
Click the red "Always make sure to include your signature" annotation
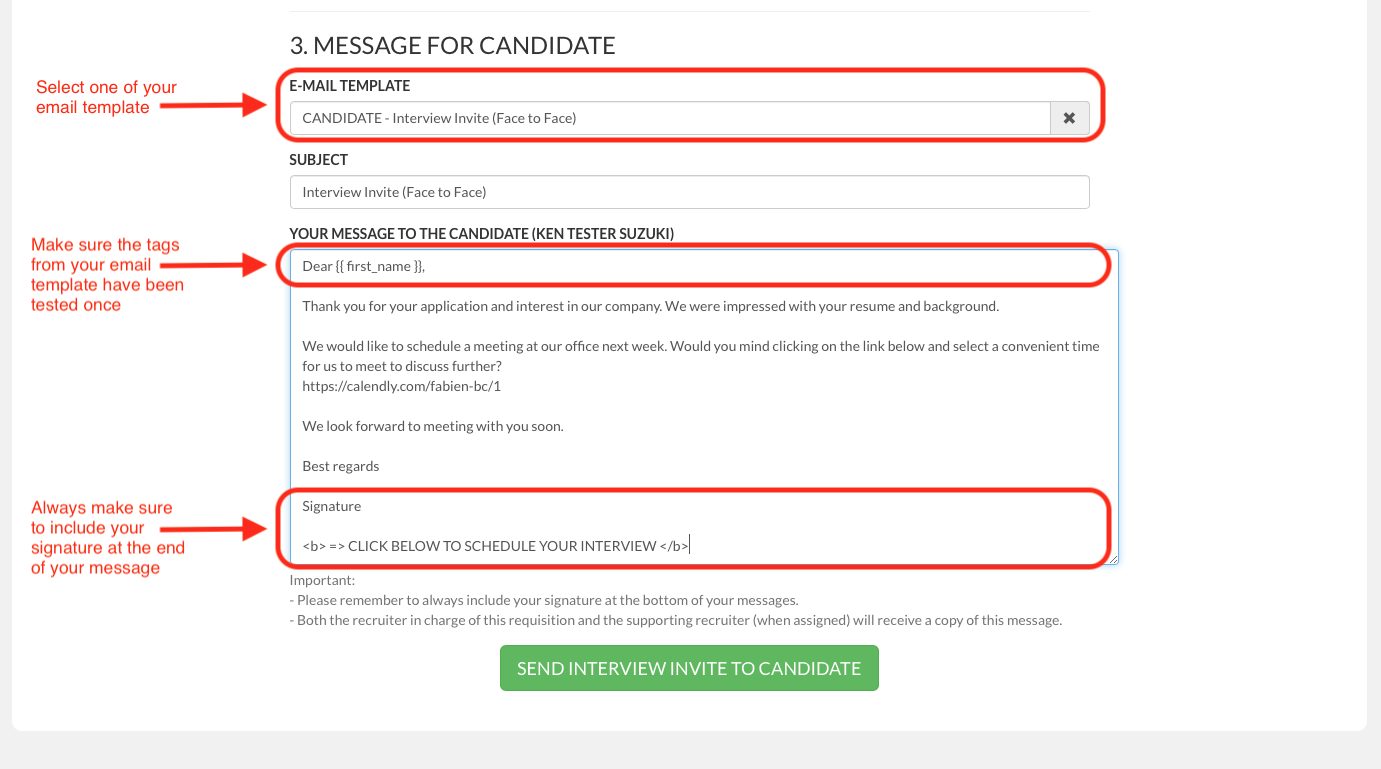(x=108, y=538)
